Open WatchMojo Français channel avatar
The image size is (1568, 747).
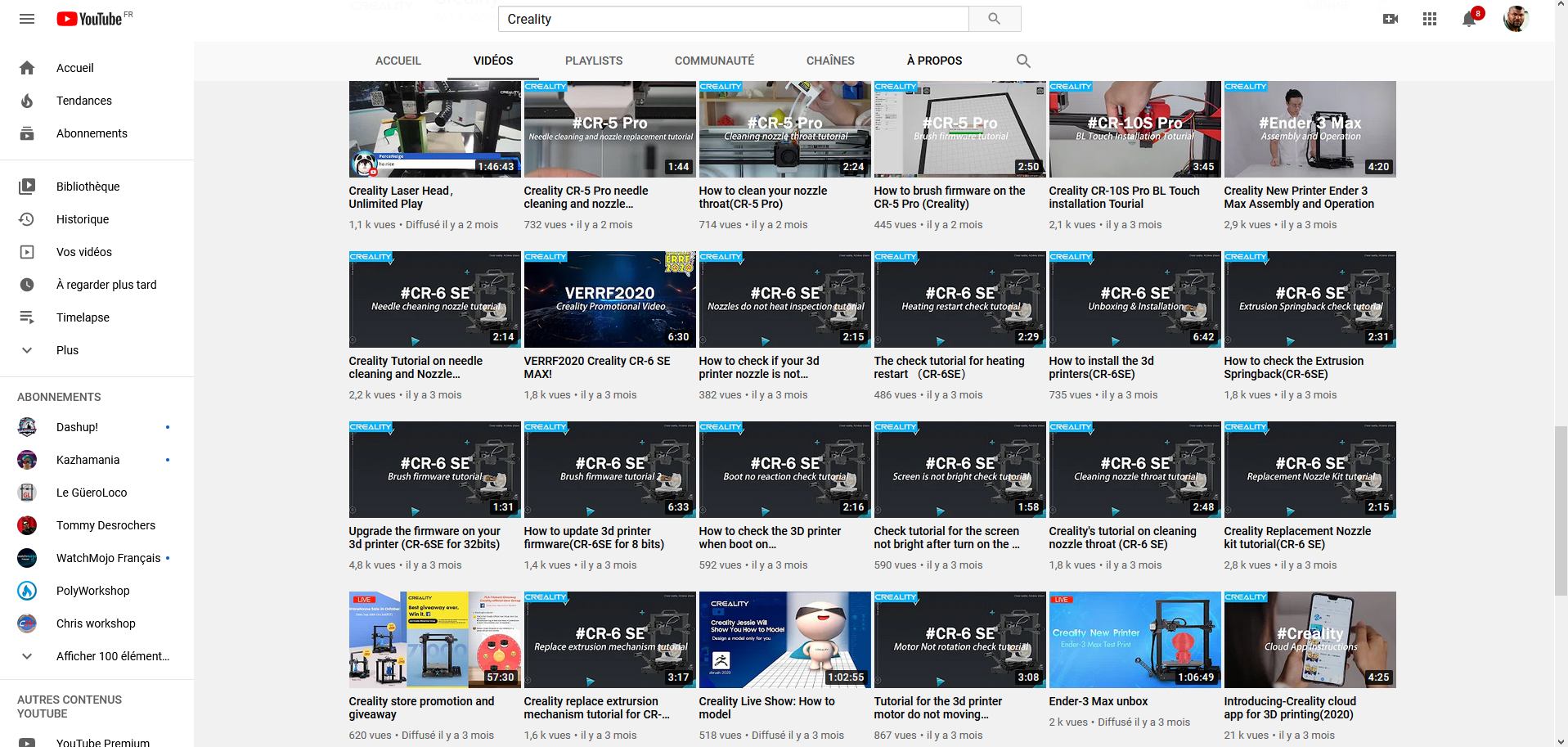[x=27, y=558]
